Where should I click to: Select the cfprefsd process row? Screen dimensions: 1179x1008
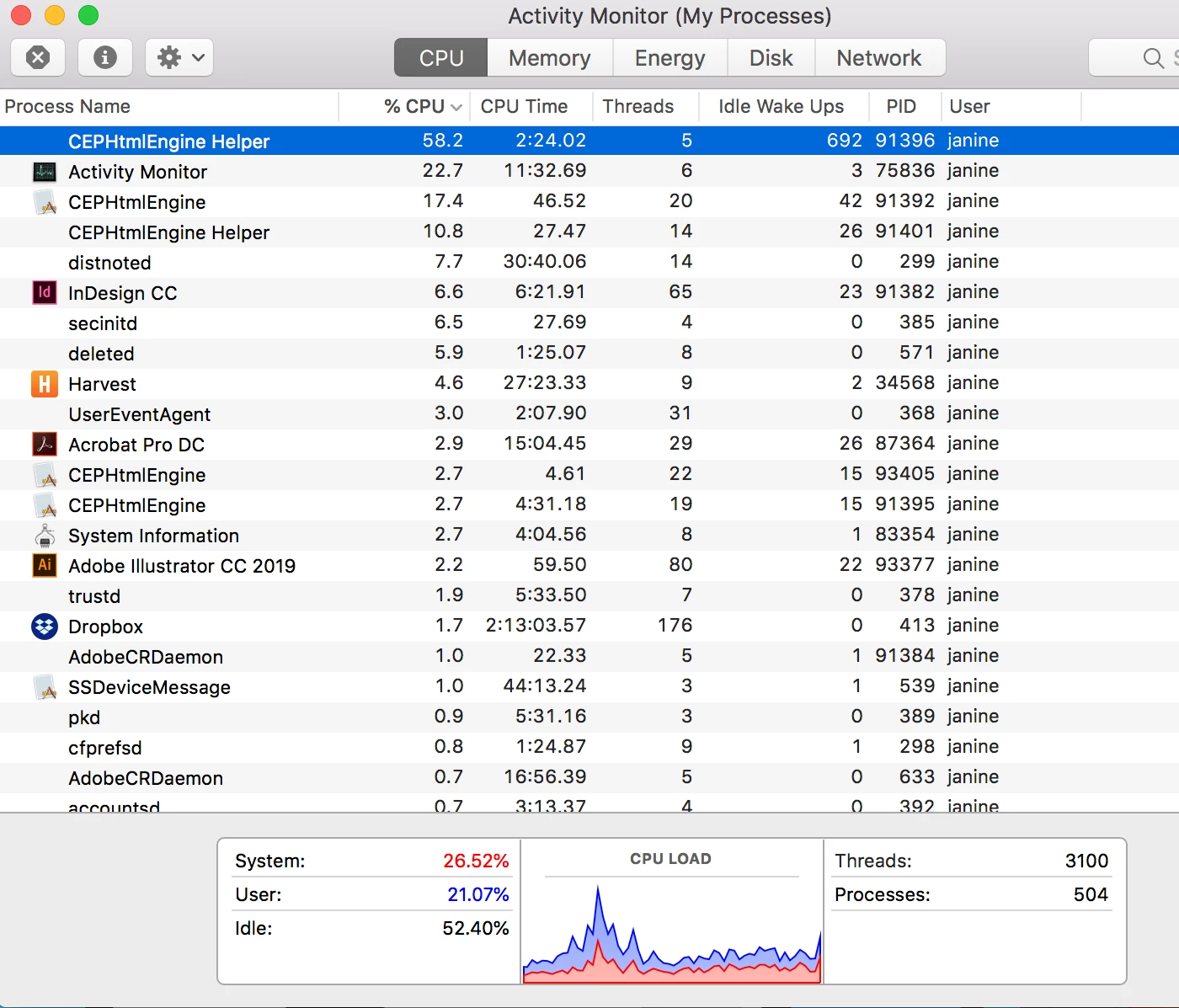point(589,748)
